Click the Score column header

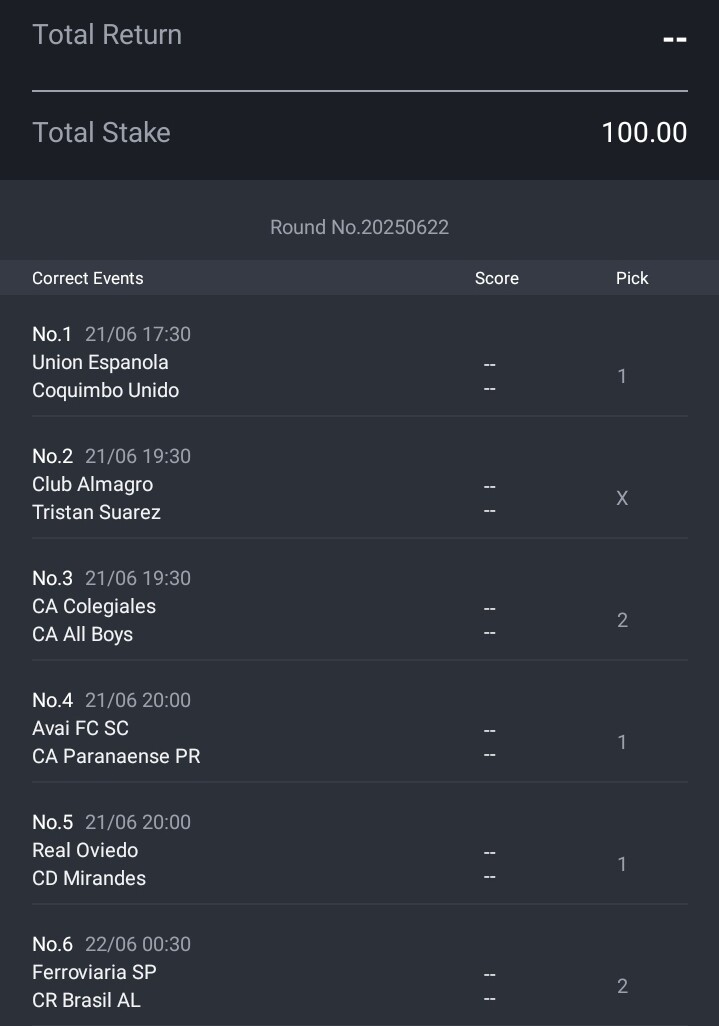pos(497,278)
